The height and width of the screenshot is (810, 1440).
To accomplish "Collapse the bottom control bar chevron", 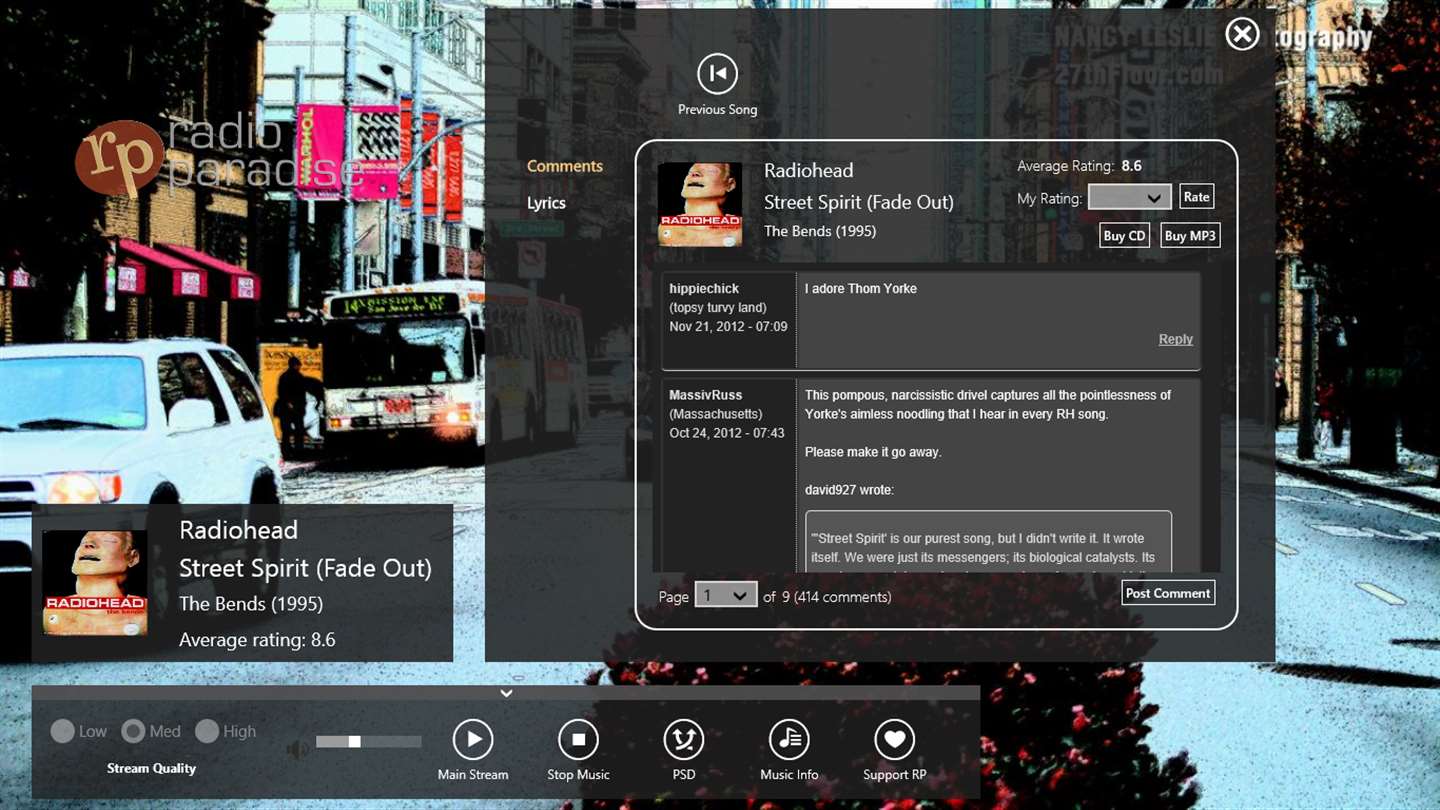I will (x=507, y=693).
